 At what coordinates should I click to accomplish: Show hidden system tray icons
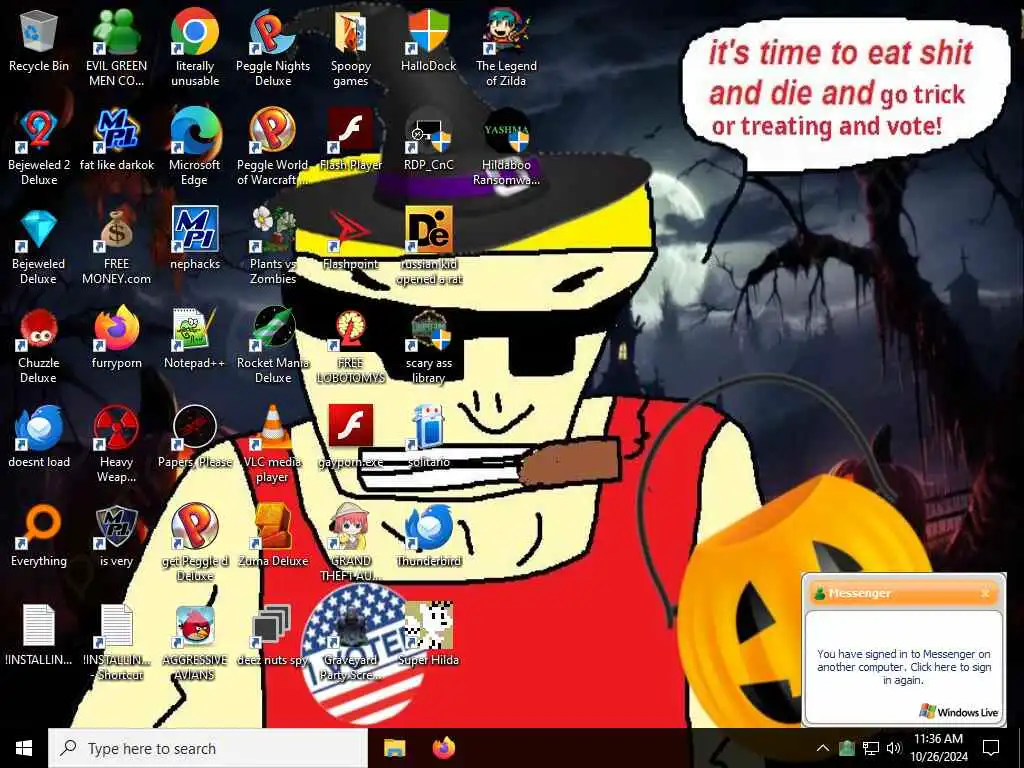pyautogui.click(x=823, y=748)
